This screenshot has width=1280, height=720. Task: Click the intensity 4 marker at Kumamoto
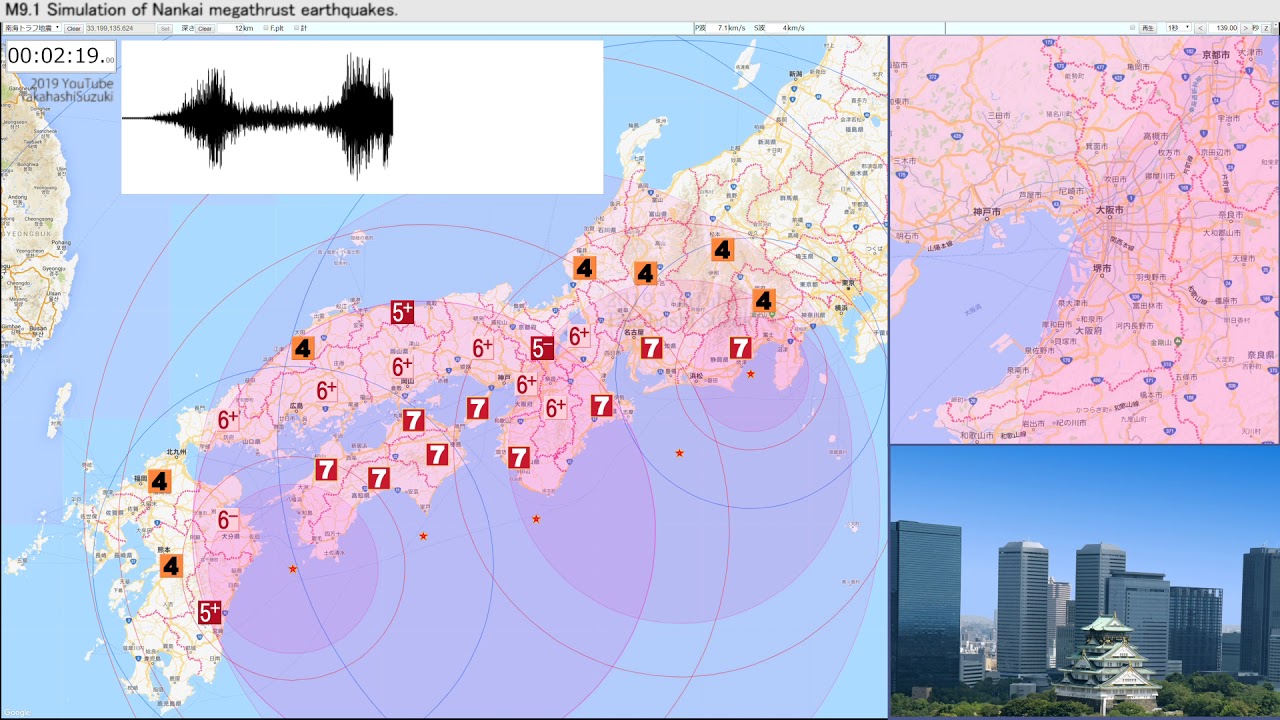[171, 566]
